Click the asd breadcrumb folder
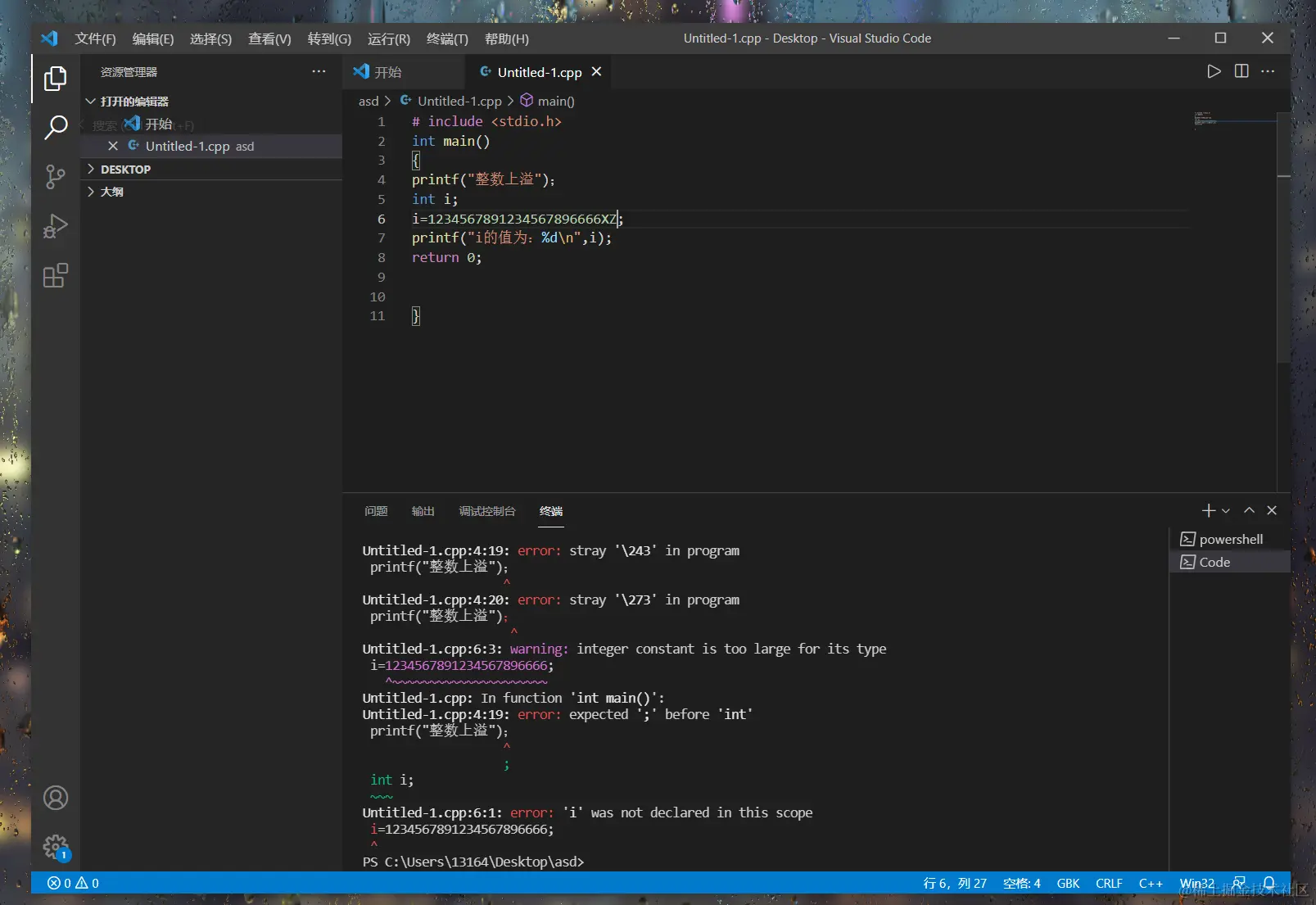Screen dimensions: 1316x905 tap(369, 101)
